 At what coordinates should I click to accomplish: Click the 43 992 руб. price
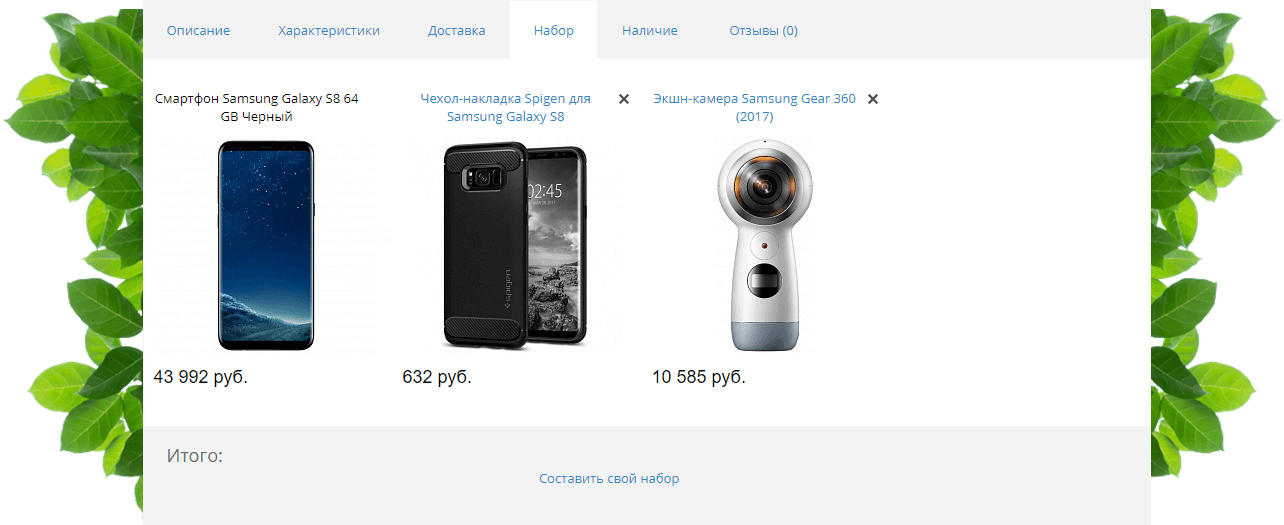coord(201,377)
